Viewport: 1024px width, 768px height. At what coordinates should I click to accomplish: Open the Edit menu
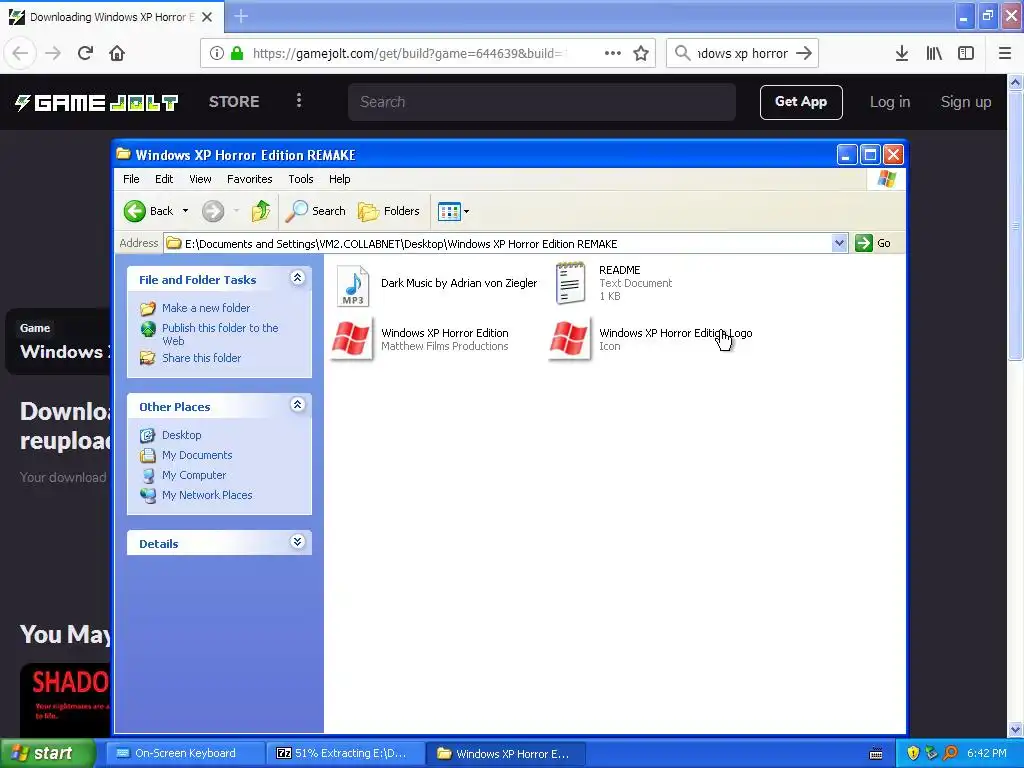(164, 179)
